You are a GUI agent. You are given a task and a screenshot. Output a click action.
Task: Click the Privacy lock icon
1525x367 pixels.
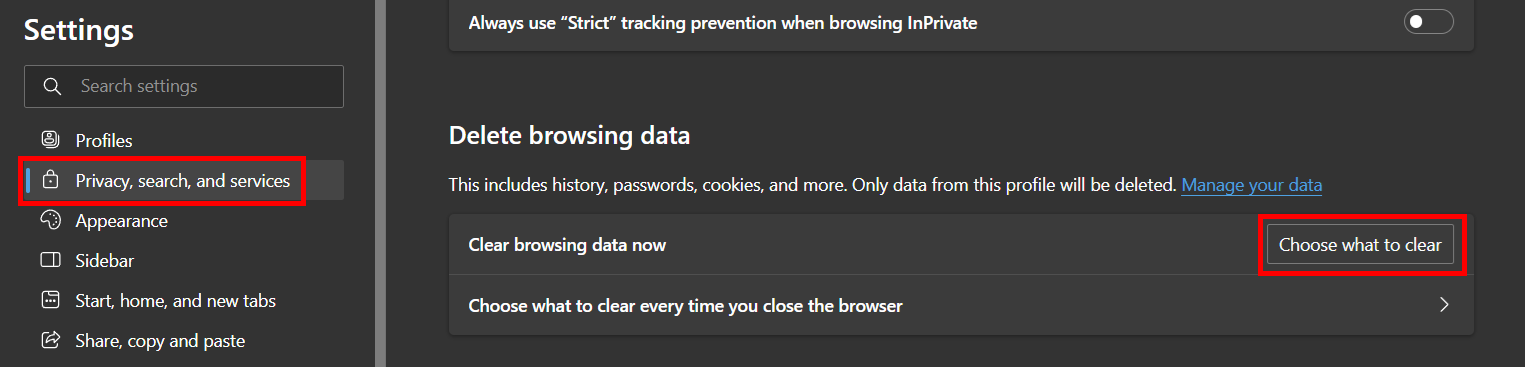50,180
